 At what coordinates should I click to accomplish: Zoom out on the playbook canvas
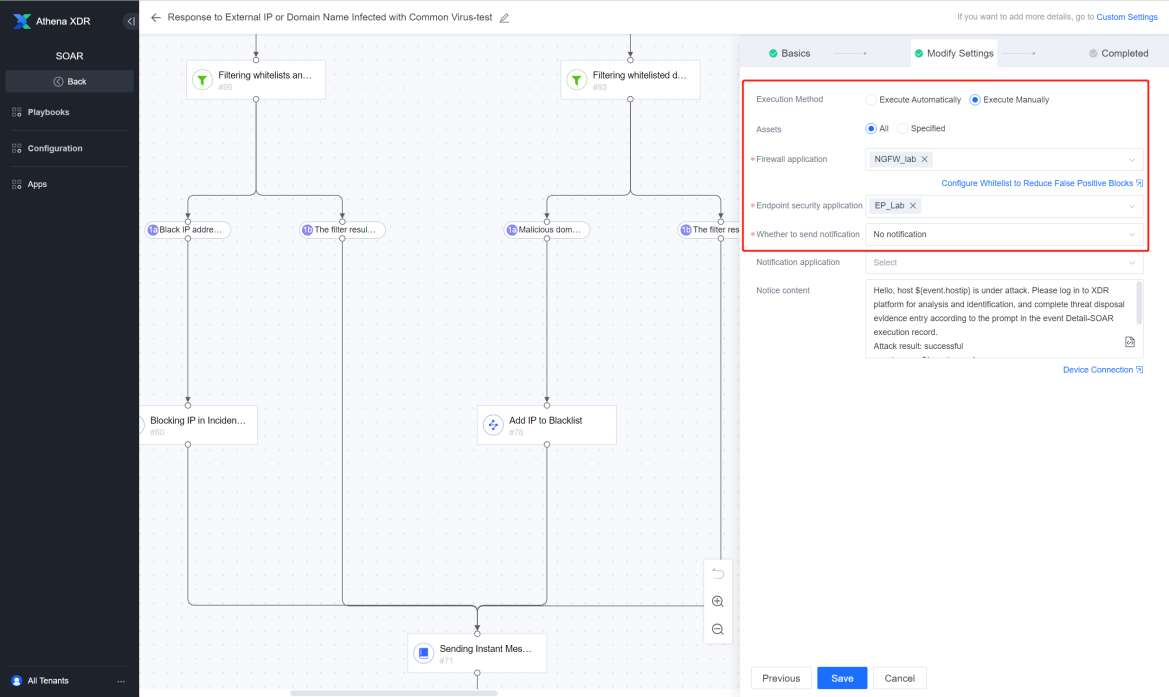[718, 629]
